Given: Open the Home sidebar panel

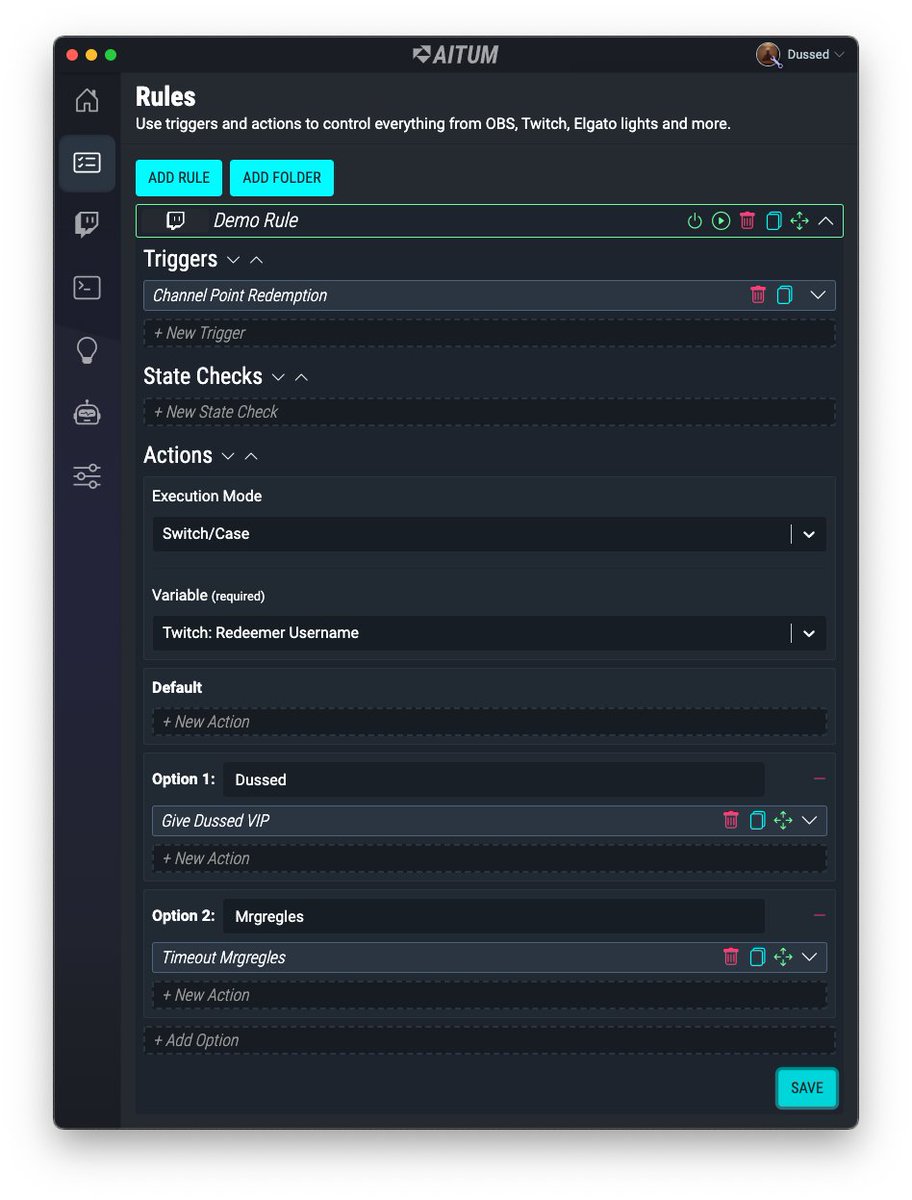Looking at the screenshot, I should pyautogui.click(x=87, y=100).
